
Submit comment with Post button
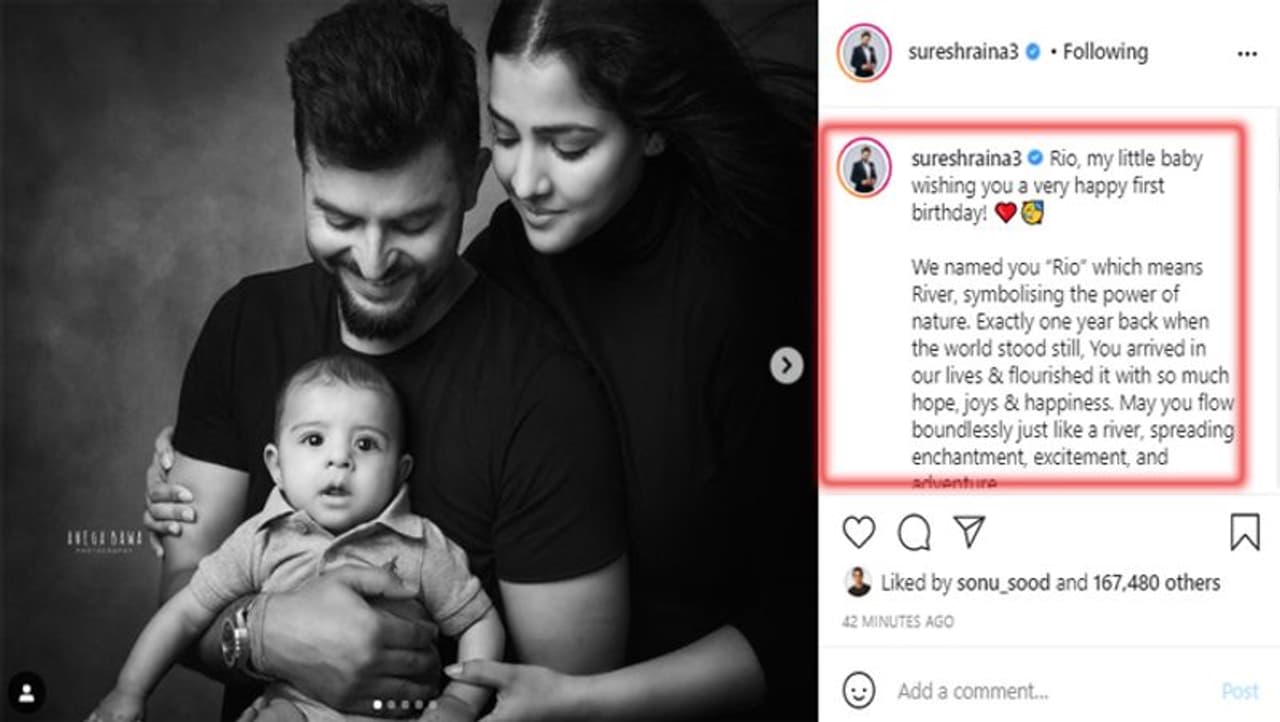[1240, 691]
